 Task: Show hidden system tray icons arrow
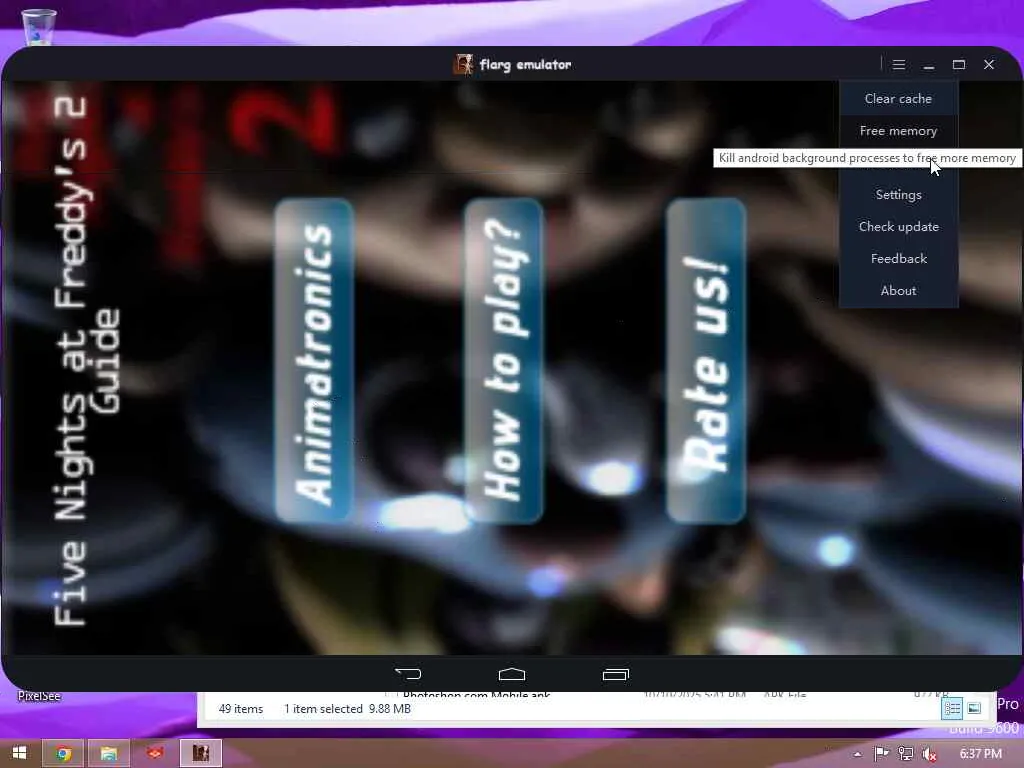[x=857, y=754]
